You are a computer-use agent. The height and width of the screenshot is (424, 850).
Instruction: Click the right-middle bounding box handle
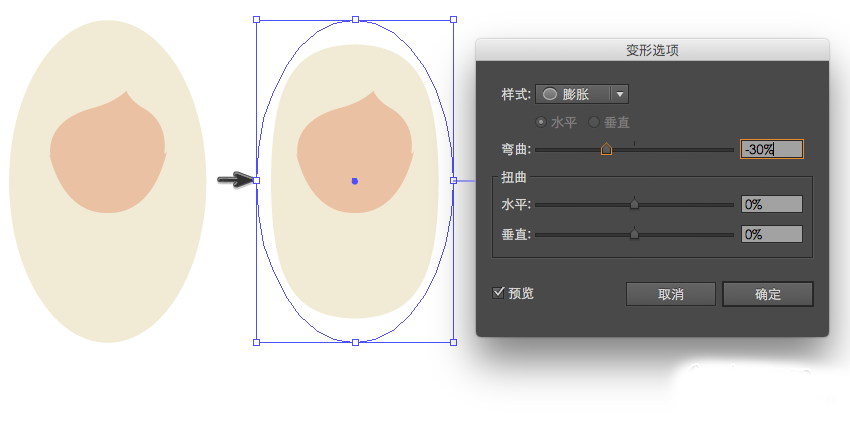coord(454,181)
